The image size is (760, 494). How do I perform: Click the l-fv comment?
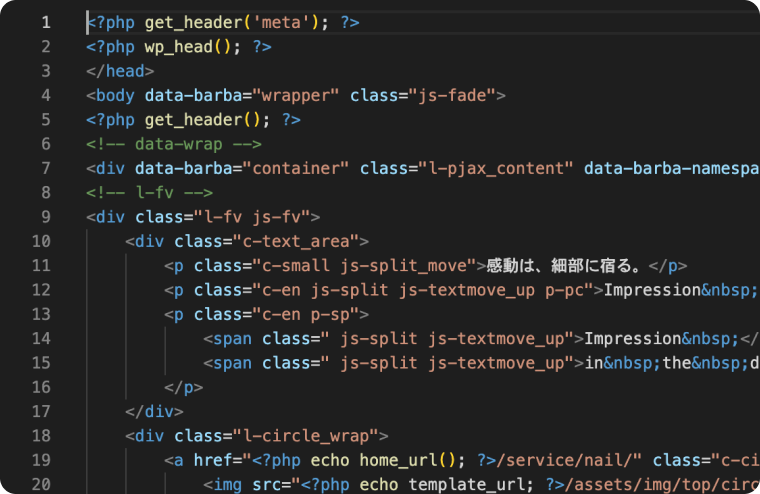coord(149,192)
